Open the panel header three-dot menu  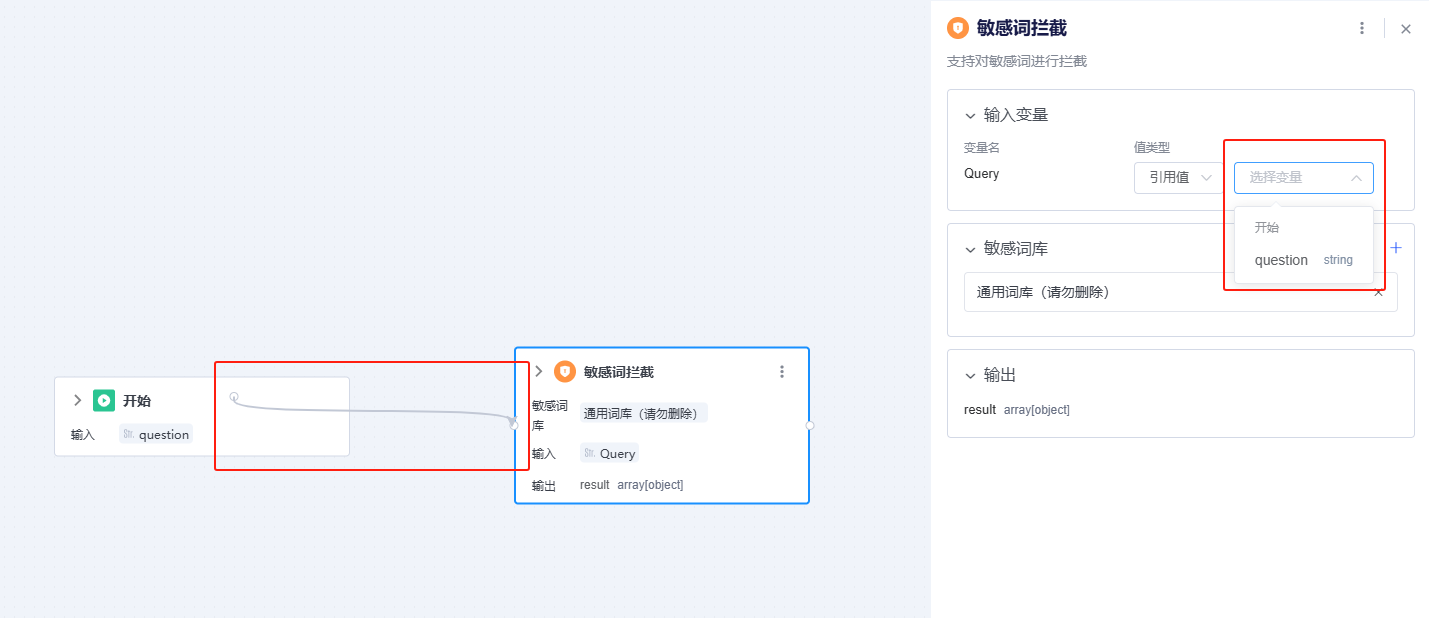pyautogui.click(x=1361, y=28)
